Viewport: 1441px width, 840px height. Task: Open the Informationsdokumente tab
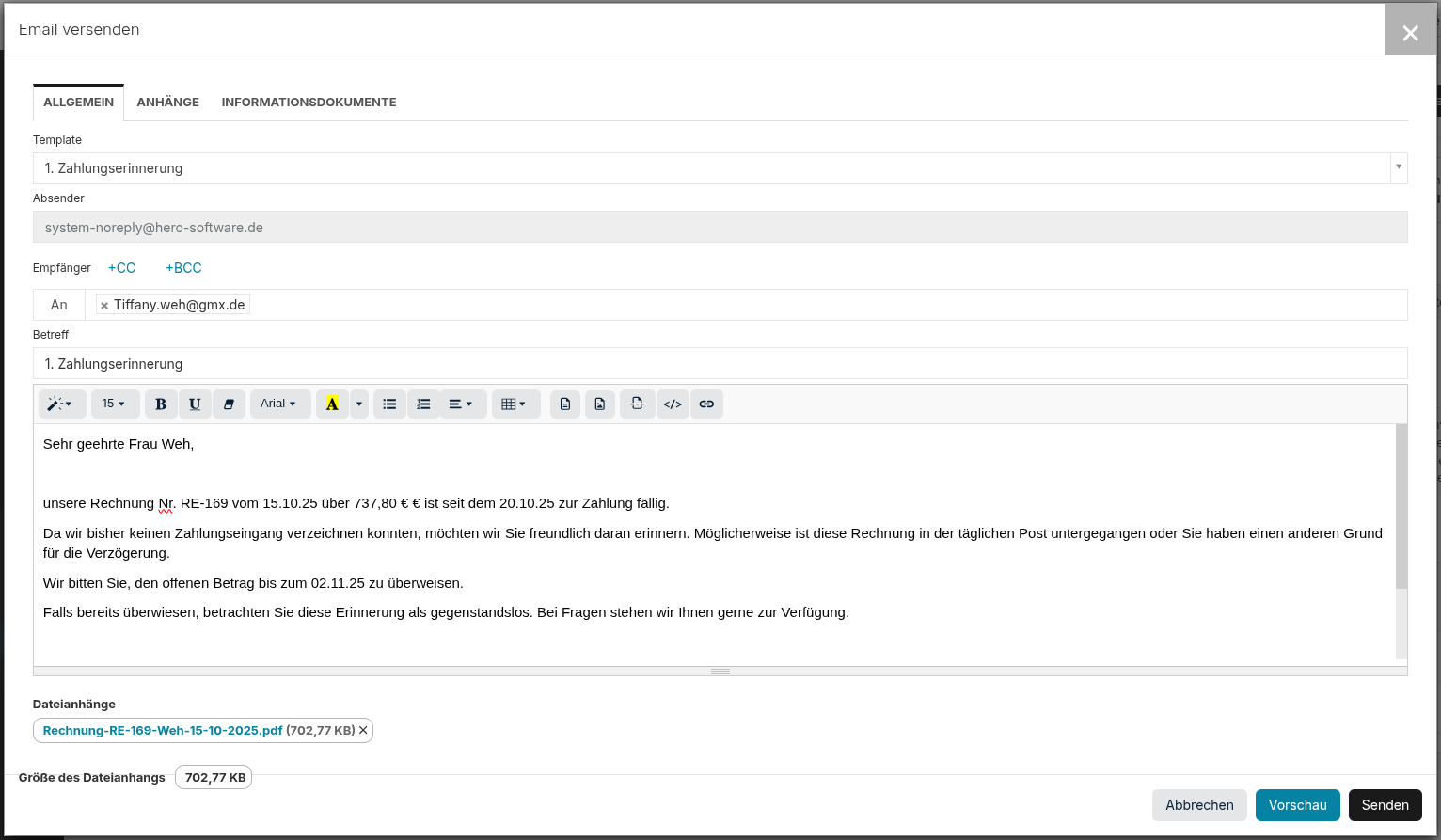[309, 103]
